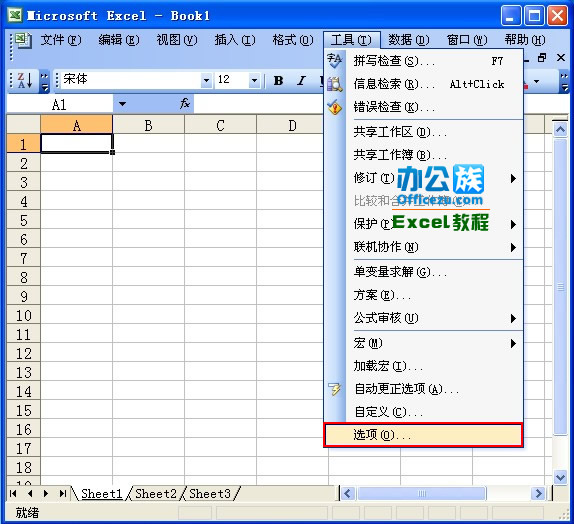Click the Sort Descending Z-A icon
Image resolution: width=574 pixels, height=524 pixels.
(25, 80)
